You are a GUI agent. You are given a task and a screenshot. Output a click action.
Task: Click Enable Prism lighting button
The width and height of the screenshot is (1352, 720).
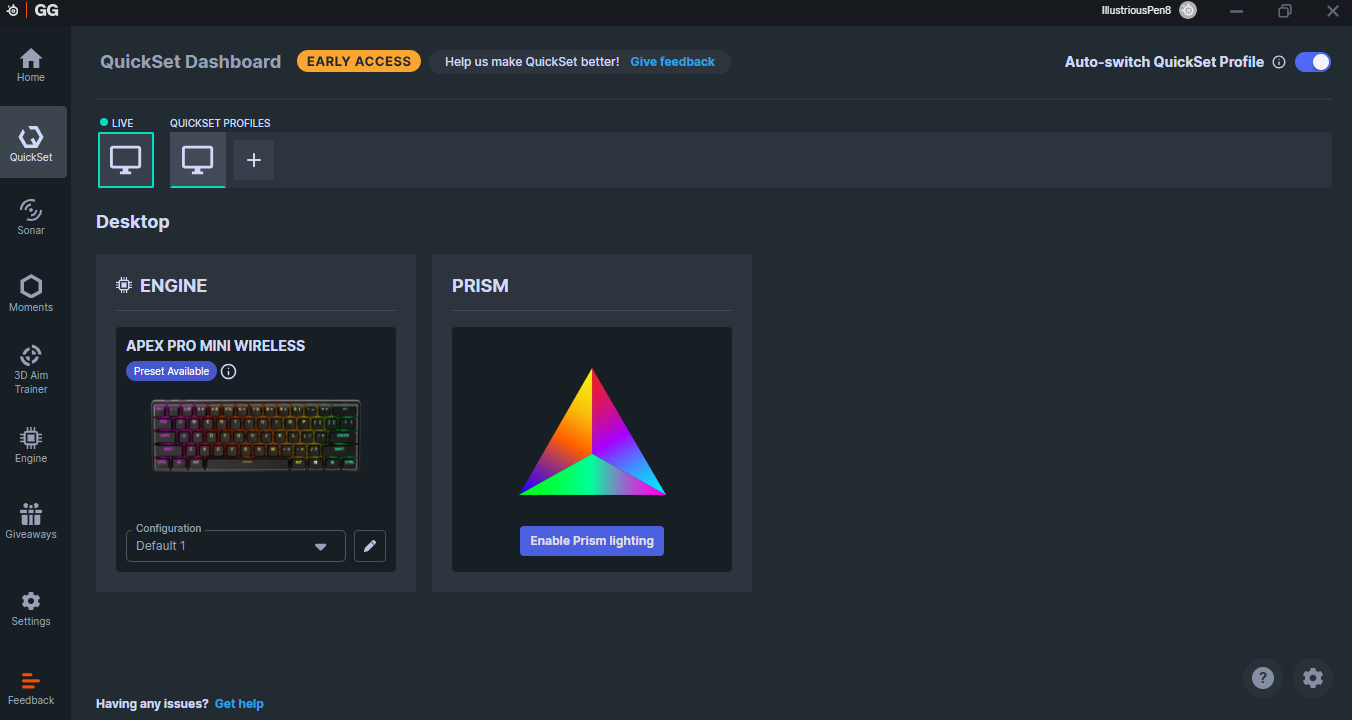point(592,541)
